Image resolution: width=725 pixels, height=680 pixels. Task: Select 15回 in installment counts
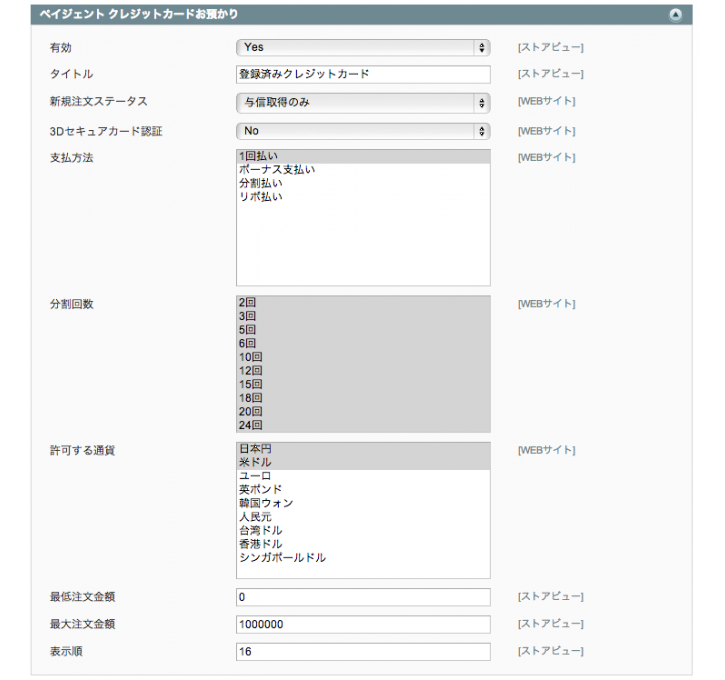363,385
